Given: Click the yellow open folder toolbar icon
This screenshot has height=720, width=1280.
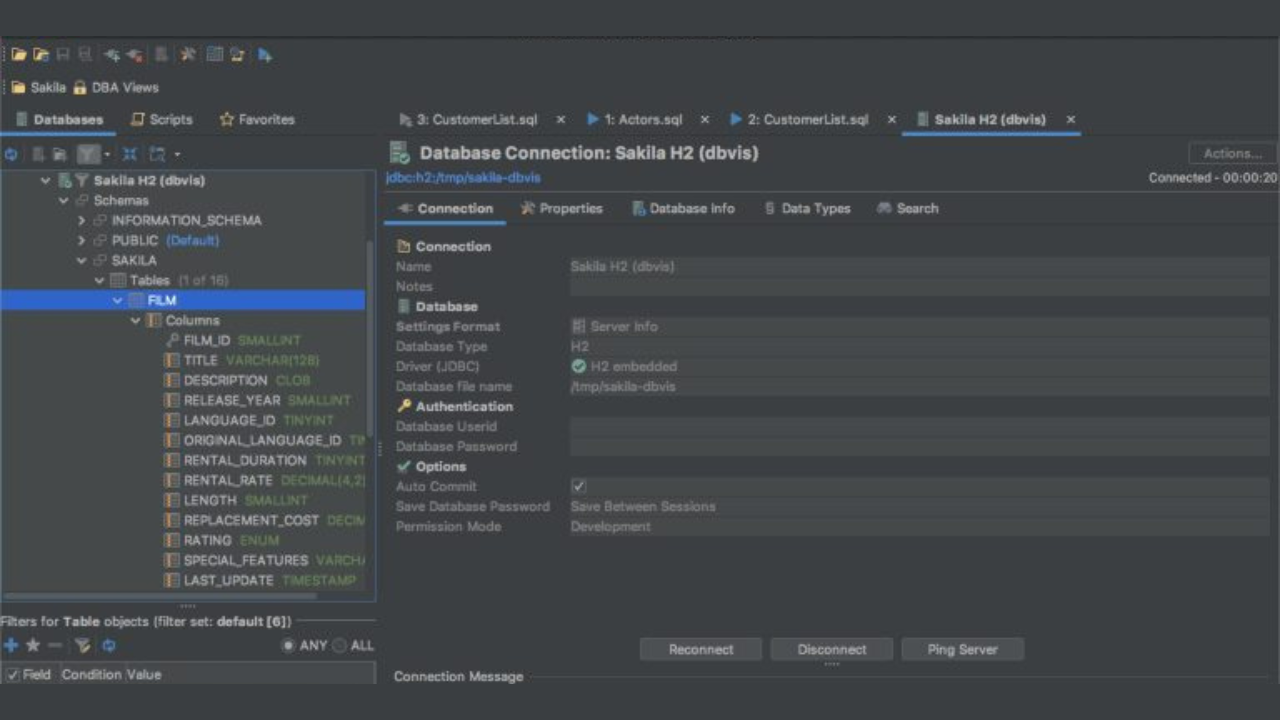Looking at the screenshot, I should (18, 55).
